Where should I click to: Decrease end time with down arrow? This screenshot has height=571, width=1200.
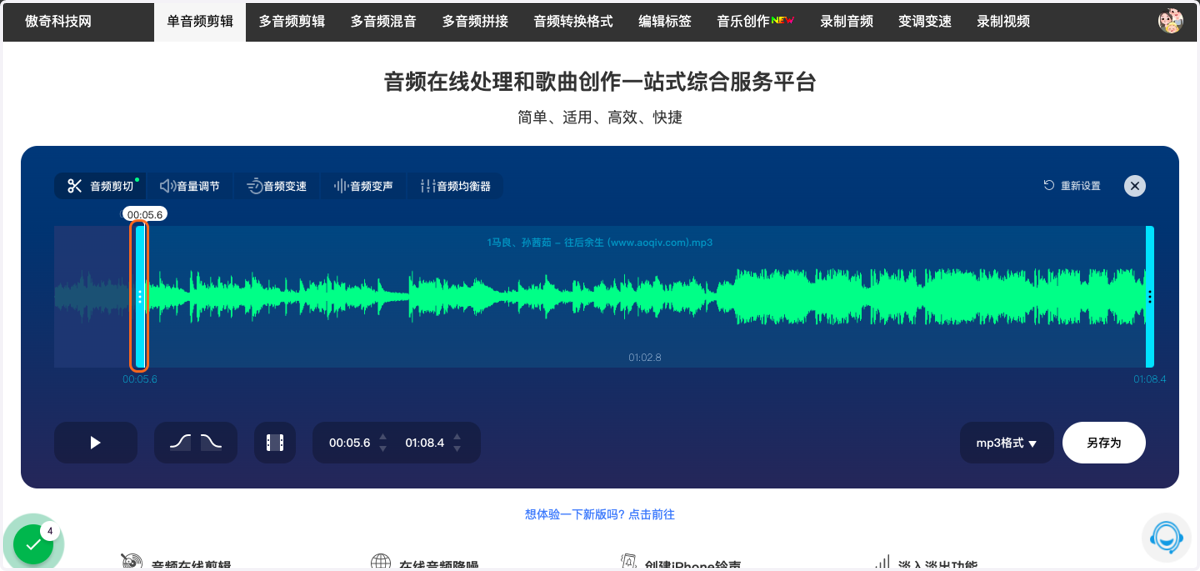(x=457, y=449)
